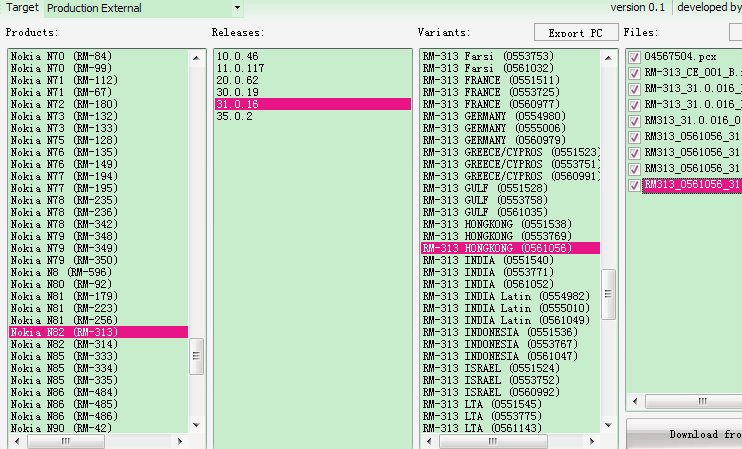Screen dimensions: 742x449
Task: Click Variants horizontal scrollbar thumb
Action: 493,441
